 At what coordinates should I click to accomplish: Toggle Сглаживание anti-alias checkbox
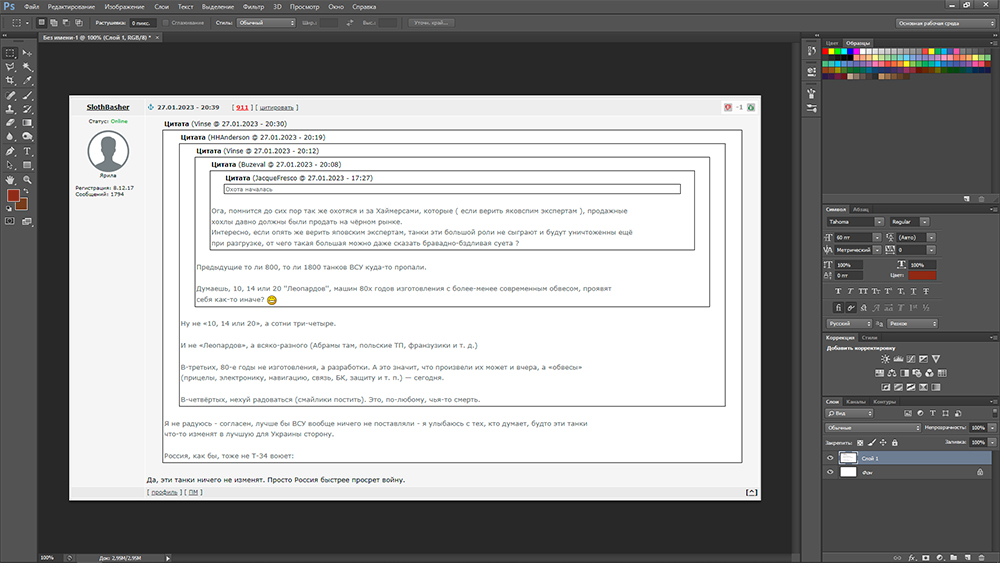point(166,23)
